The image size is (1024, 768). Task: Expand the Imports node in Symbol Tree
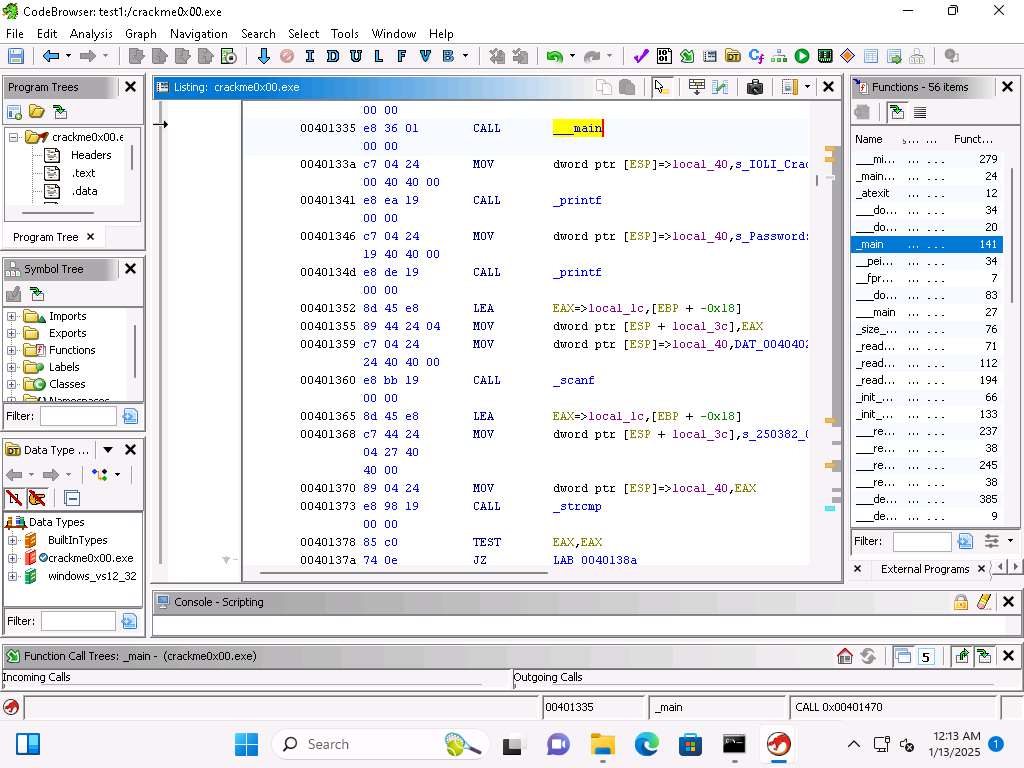(12, 317)
